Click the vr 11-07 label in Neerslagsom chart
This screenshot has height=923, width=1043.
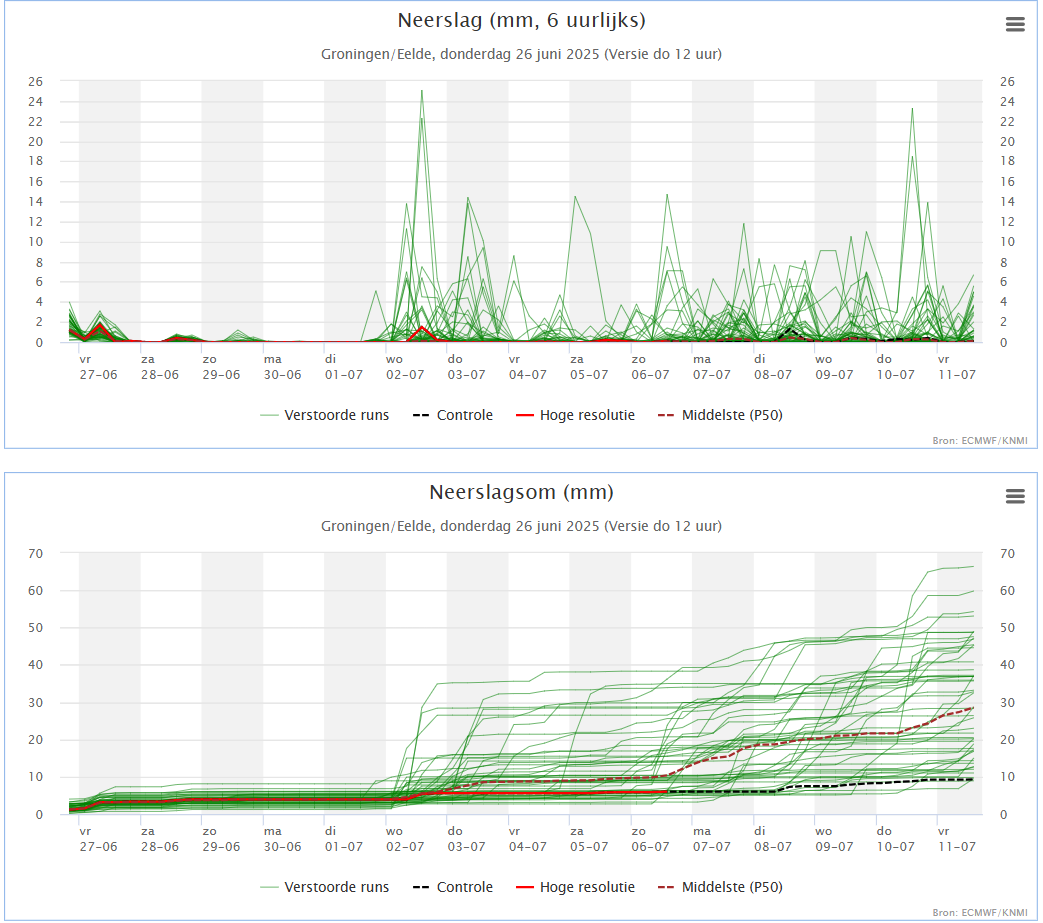(x=957, y=839)
